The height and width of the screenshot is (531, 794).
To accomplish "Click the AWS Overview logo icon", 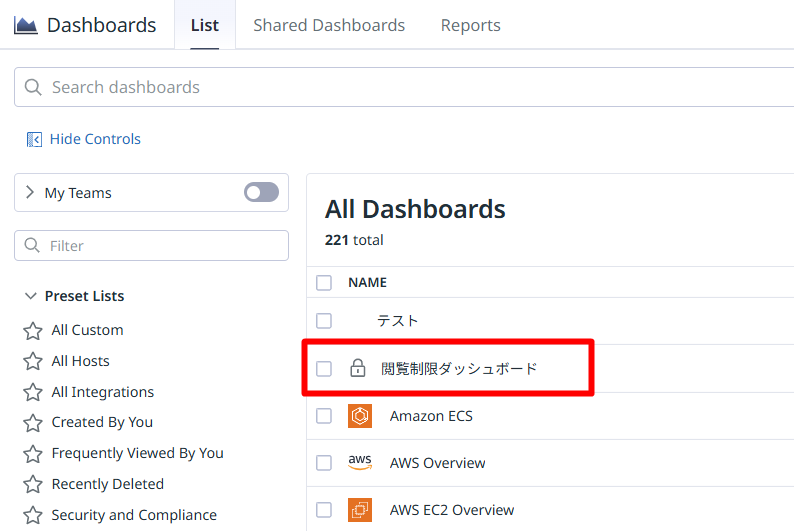I will 360,462.
